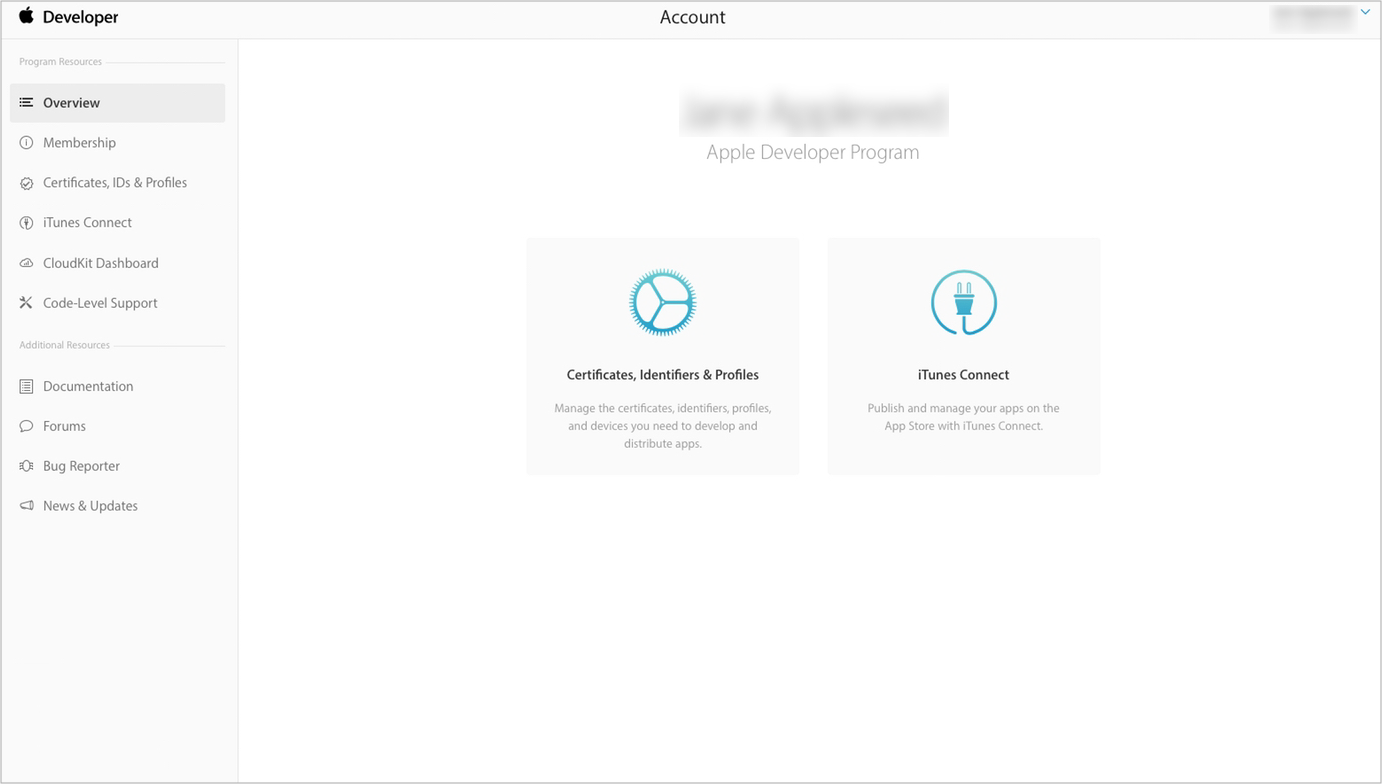The image size is (1382, 784).
Task: Click the Code-Level Support tools icon
Action: click(26, 303)
